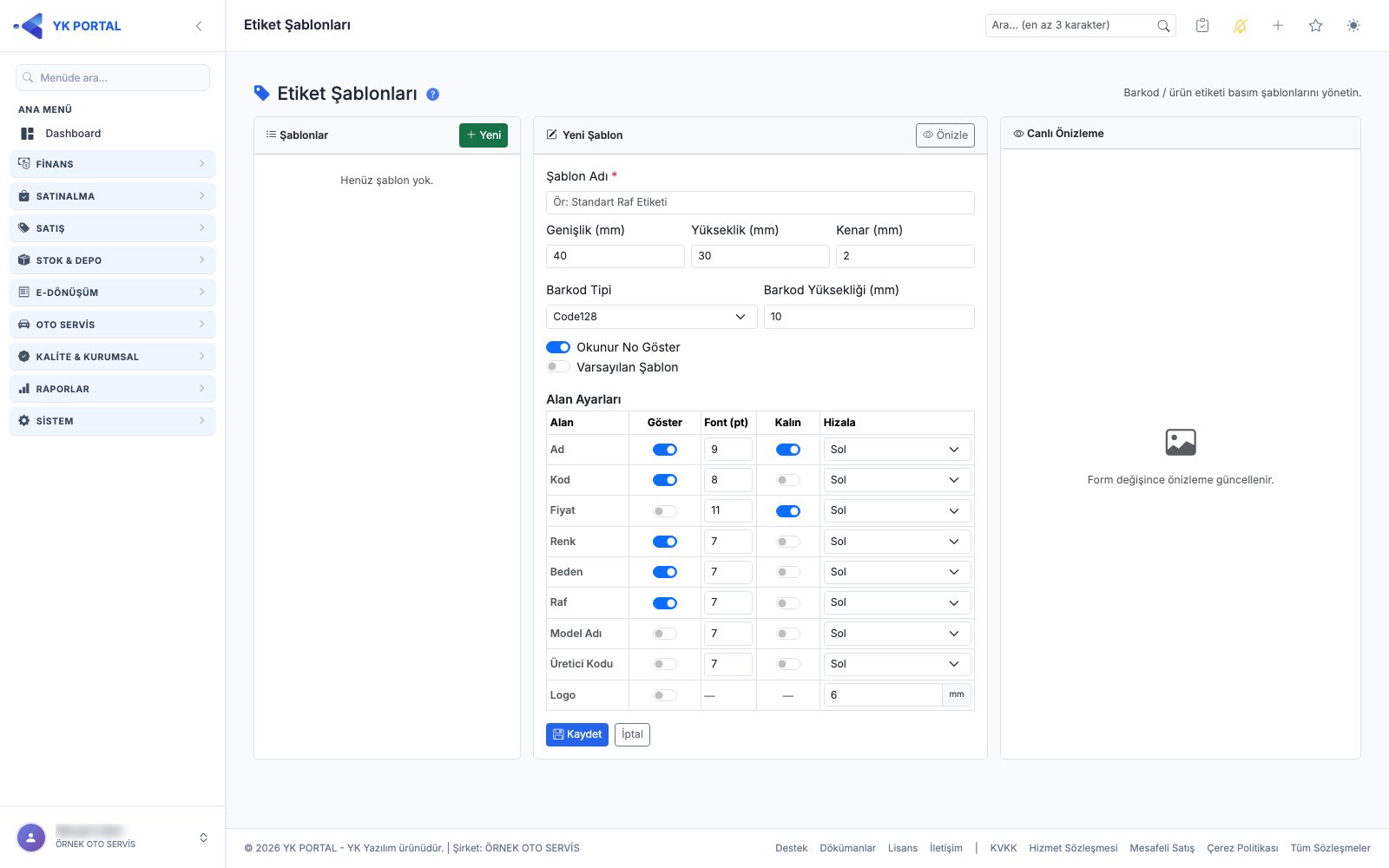The height and width of the screenshot is (868, 1389).
Task: Click the plus quick-add icon in header
Action: [1278, 26]
